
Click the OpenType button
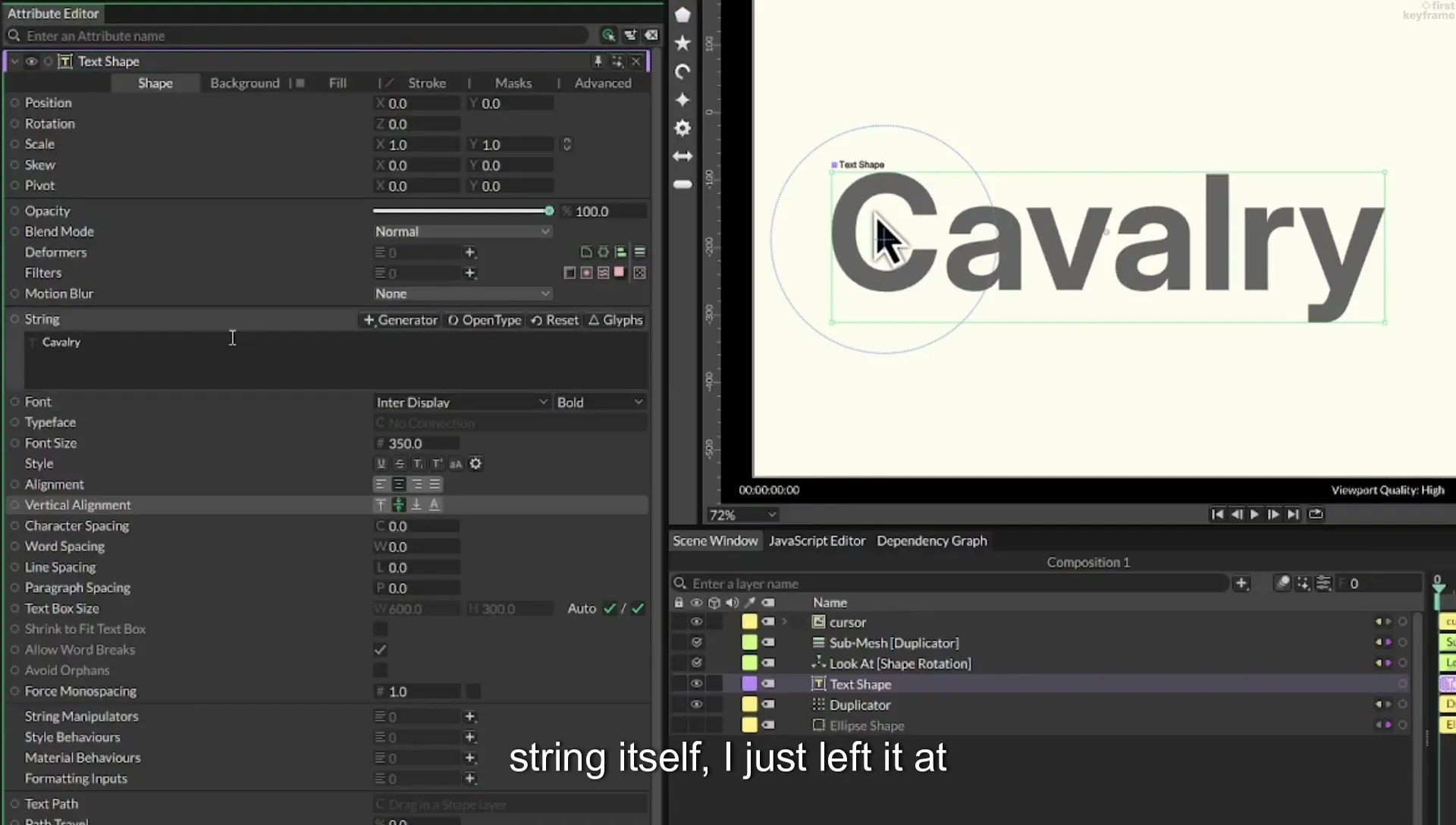pos(484,320)
